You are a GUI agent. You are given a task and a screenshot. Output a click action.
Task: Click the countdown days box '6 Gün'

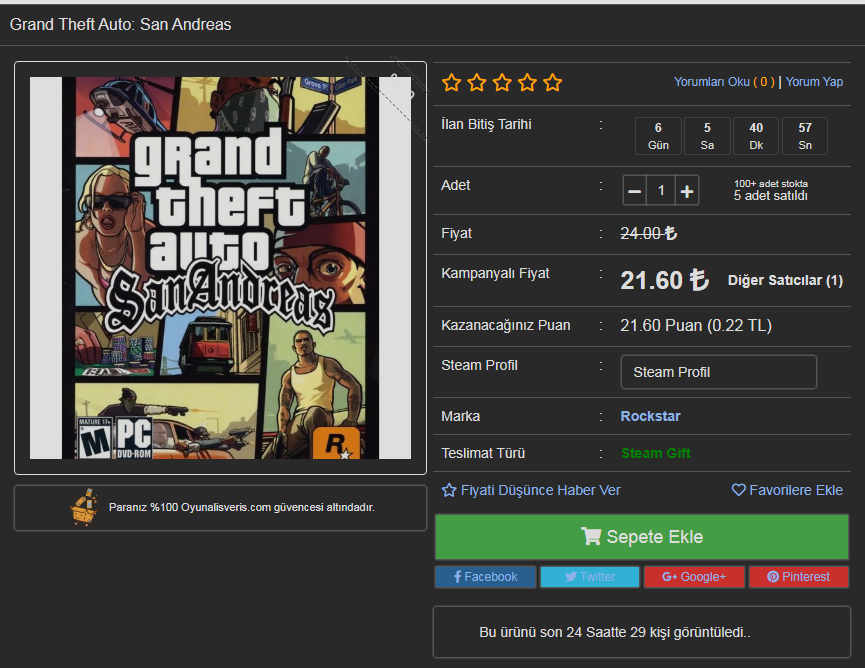[658, 136]
